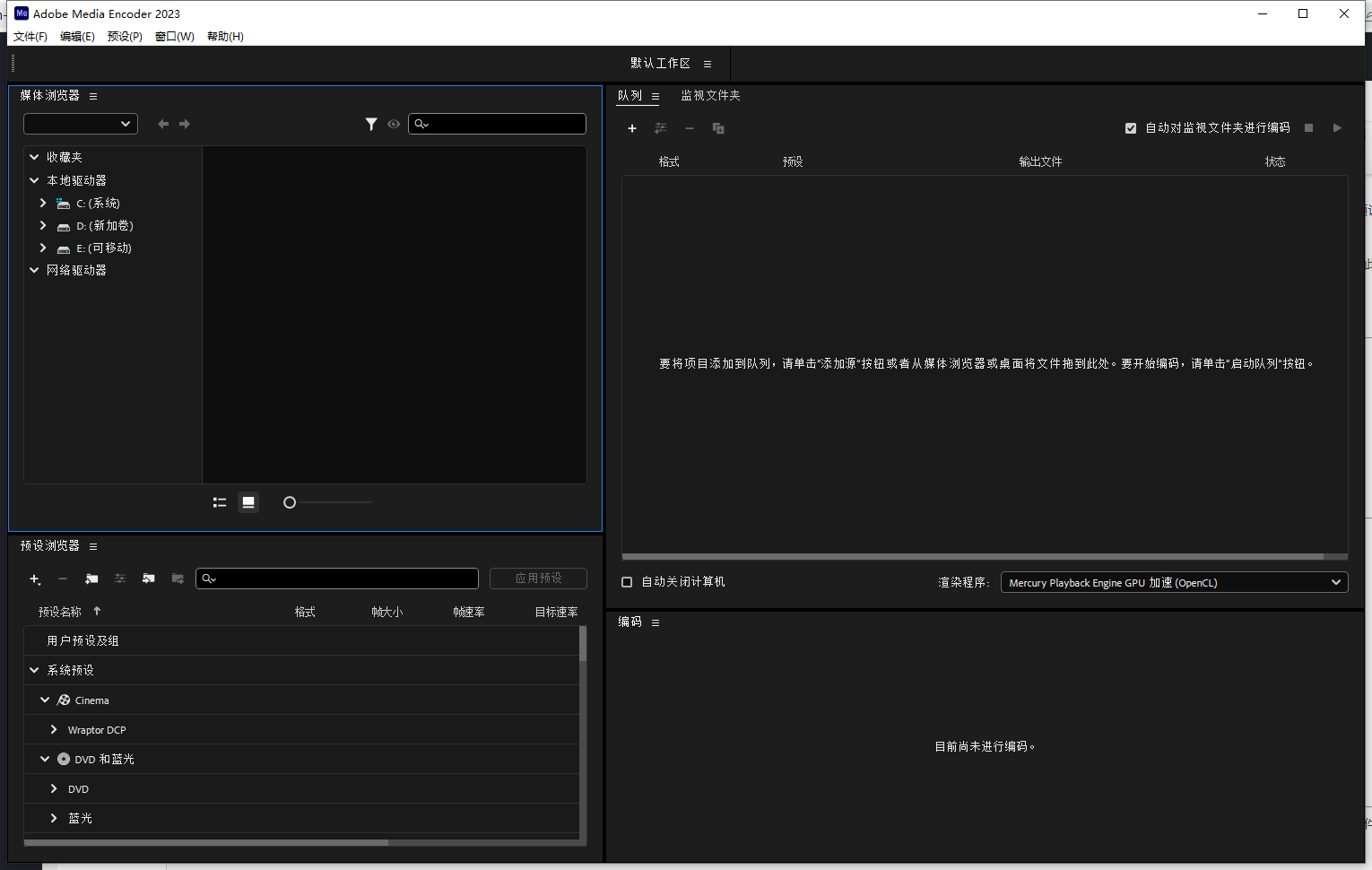This screenshot has height=870, width=1372.
Task: Enable 自动关闭计算机 checkbox
Action: (627, 582)
